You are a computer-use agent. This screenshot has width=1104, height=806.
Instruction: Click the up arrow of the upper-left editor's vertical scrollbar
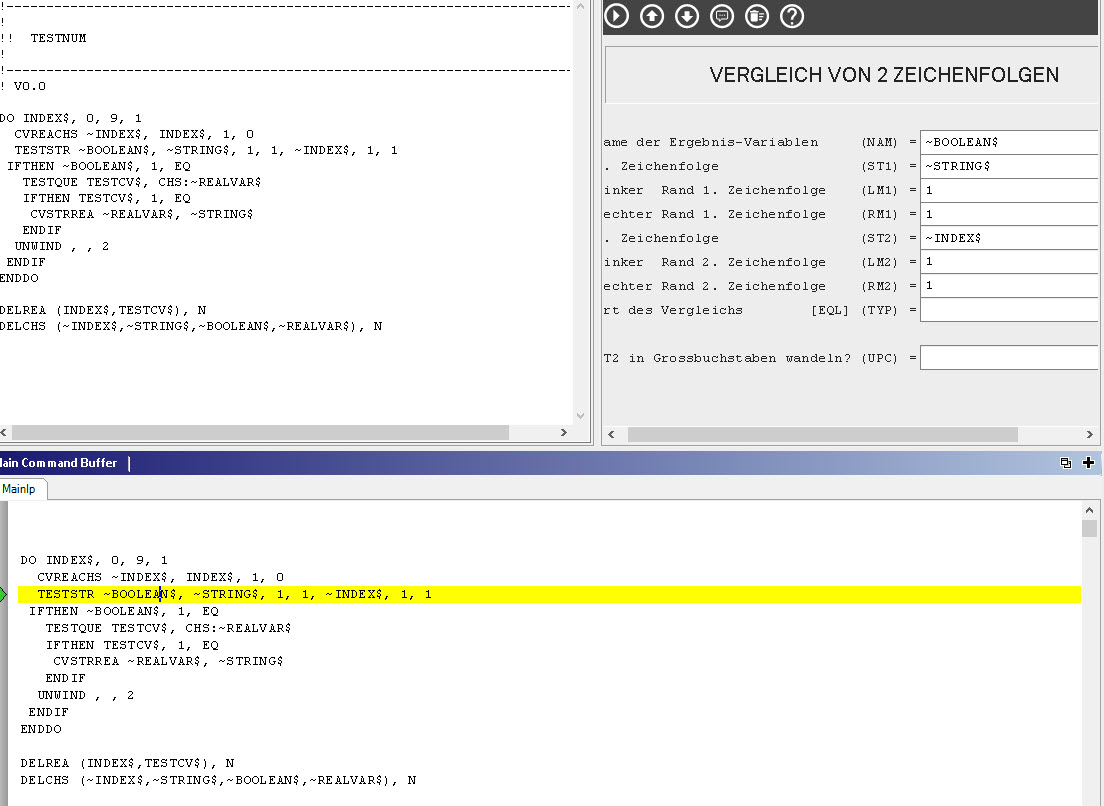click(581, 6)
